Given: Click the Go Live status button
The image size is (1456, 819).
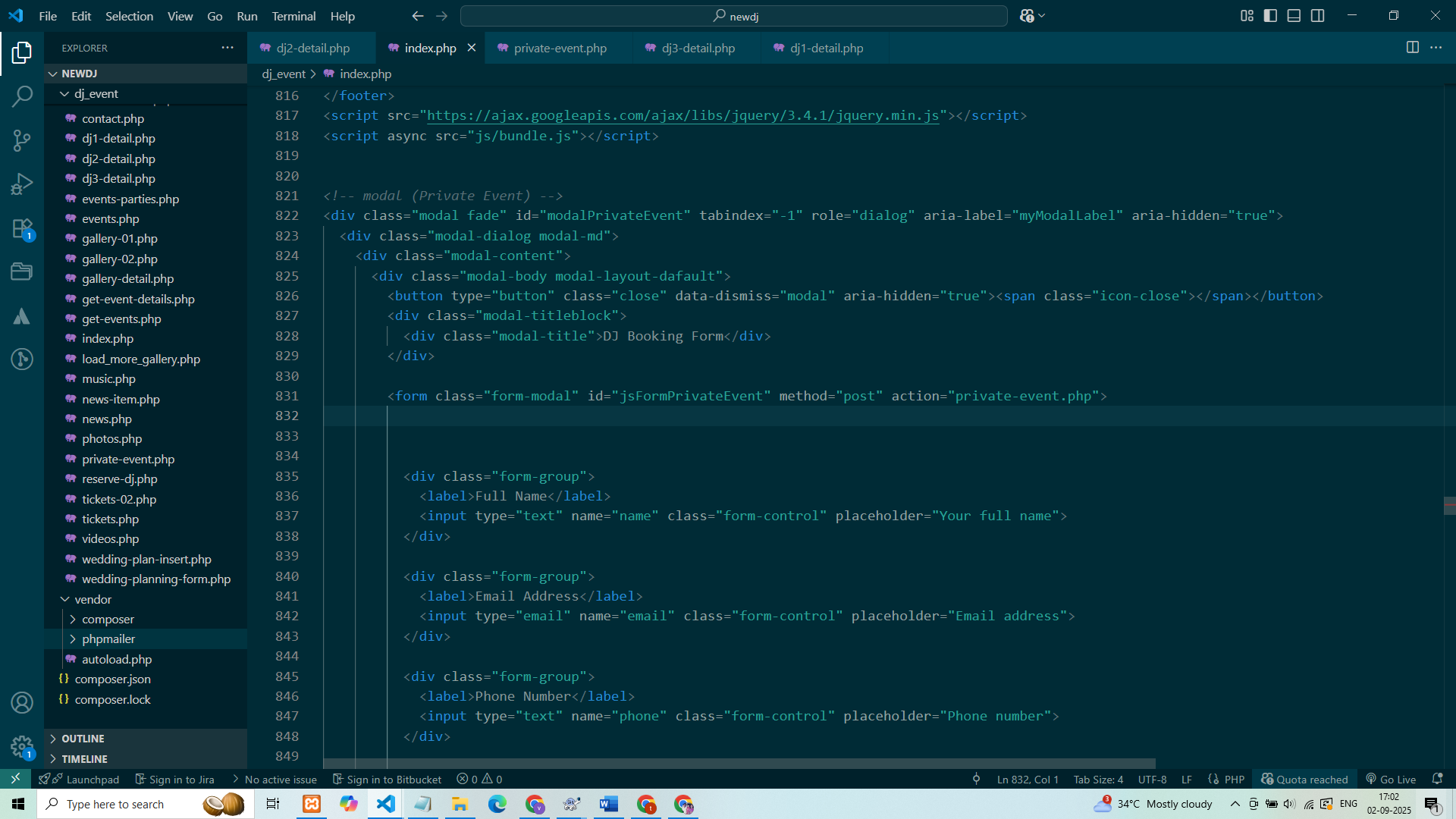Looking at the screenshot, I should click(x=1392, y=779).
